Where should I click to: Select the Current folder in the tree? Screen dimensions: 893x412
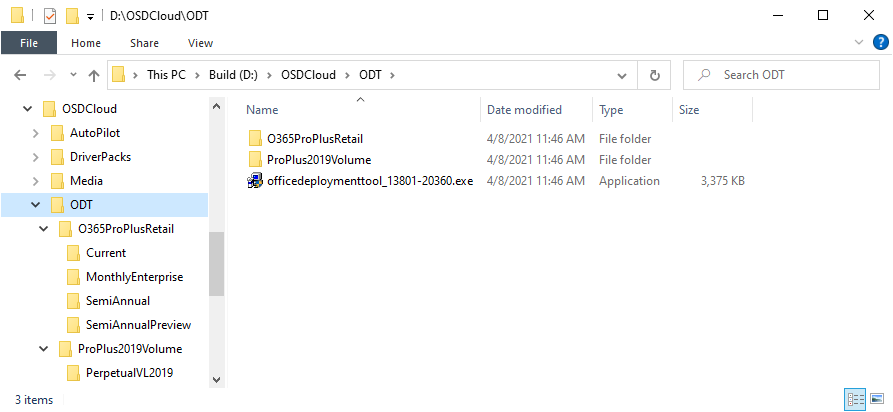[x=105, y=252]
